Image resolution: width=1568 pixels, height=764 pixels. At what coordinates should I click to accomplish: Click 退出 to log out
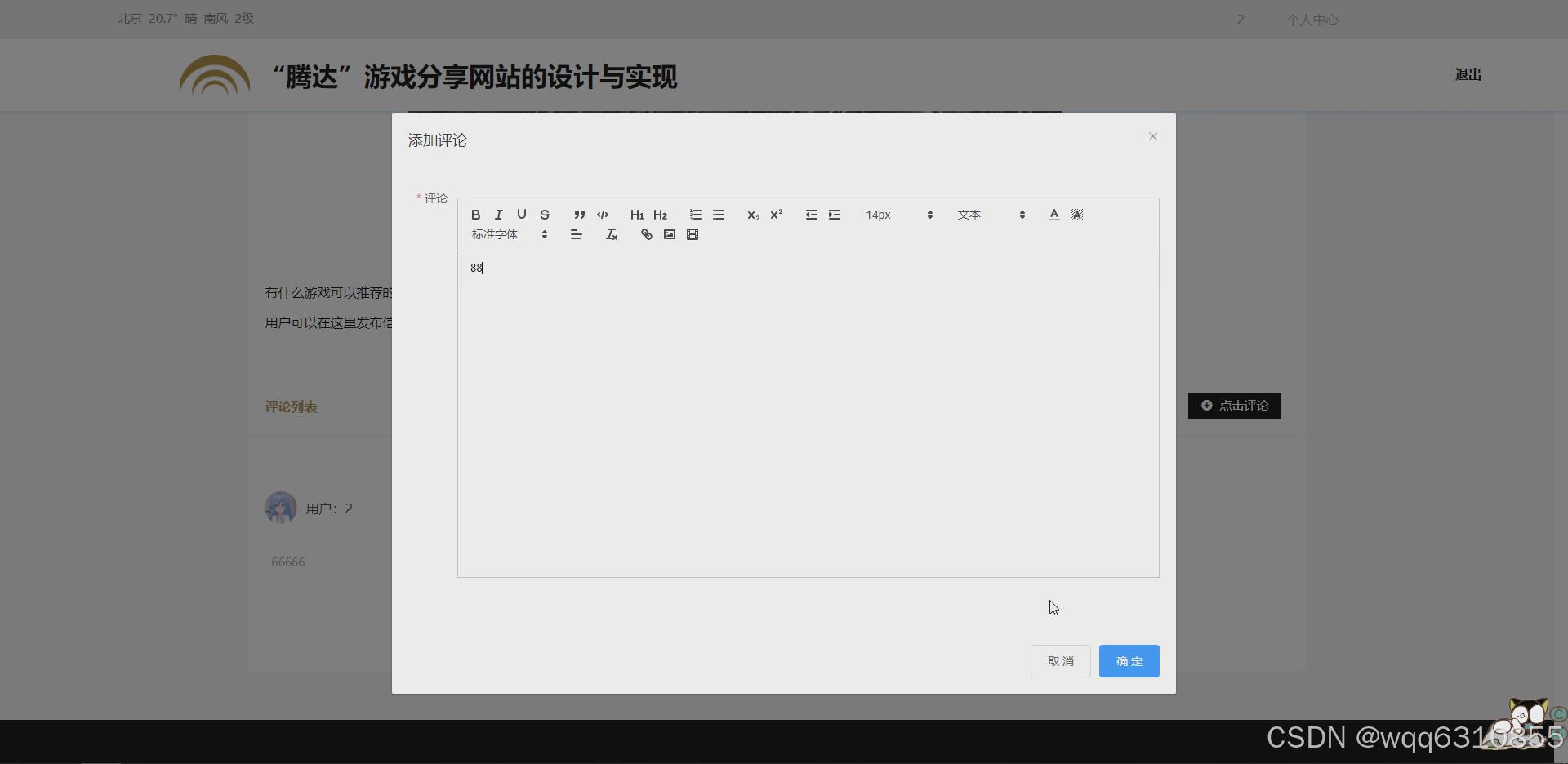click(x=1467, y=74)
